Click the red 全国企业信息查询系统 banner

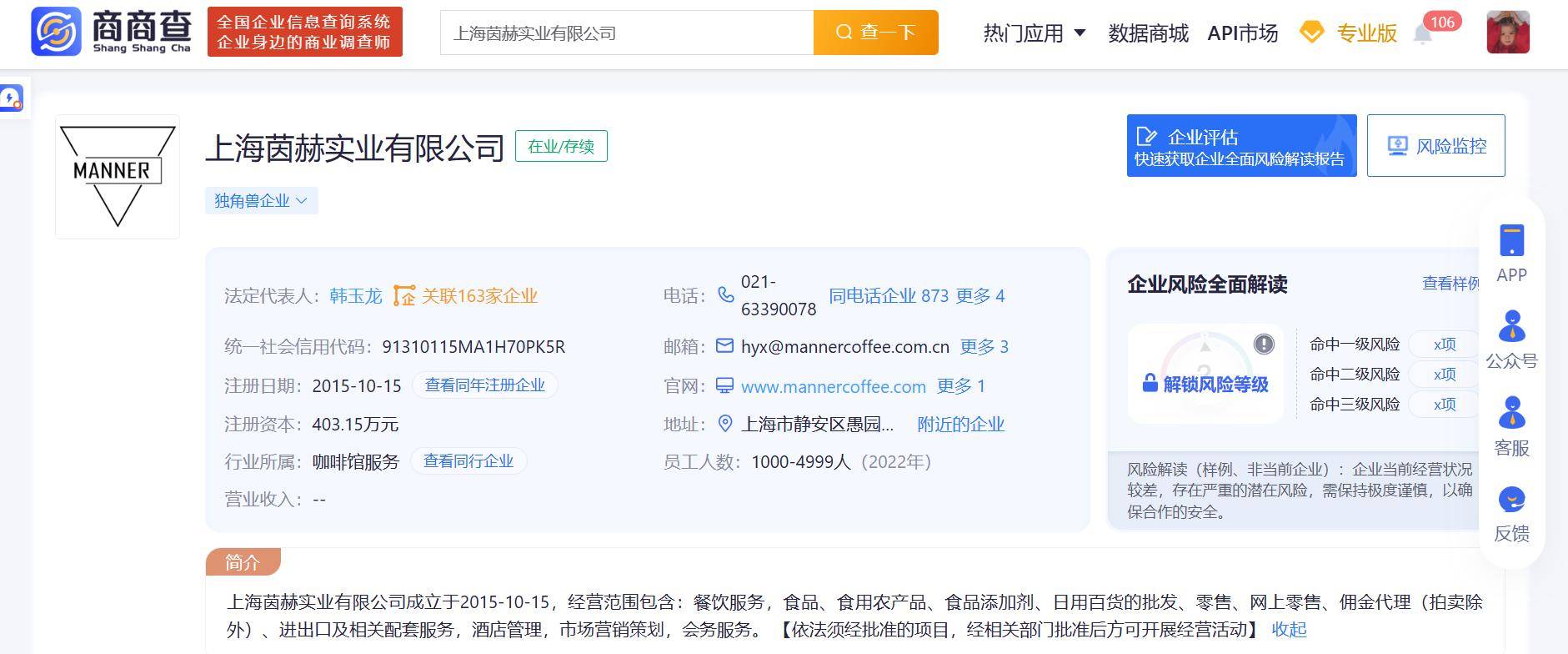click(x=304, y=32)
